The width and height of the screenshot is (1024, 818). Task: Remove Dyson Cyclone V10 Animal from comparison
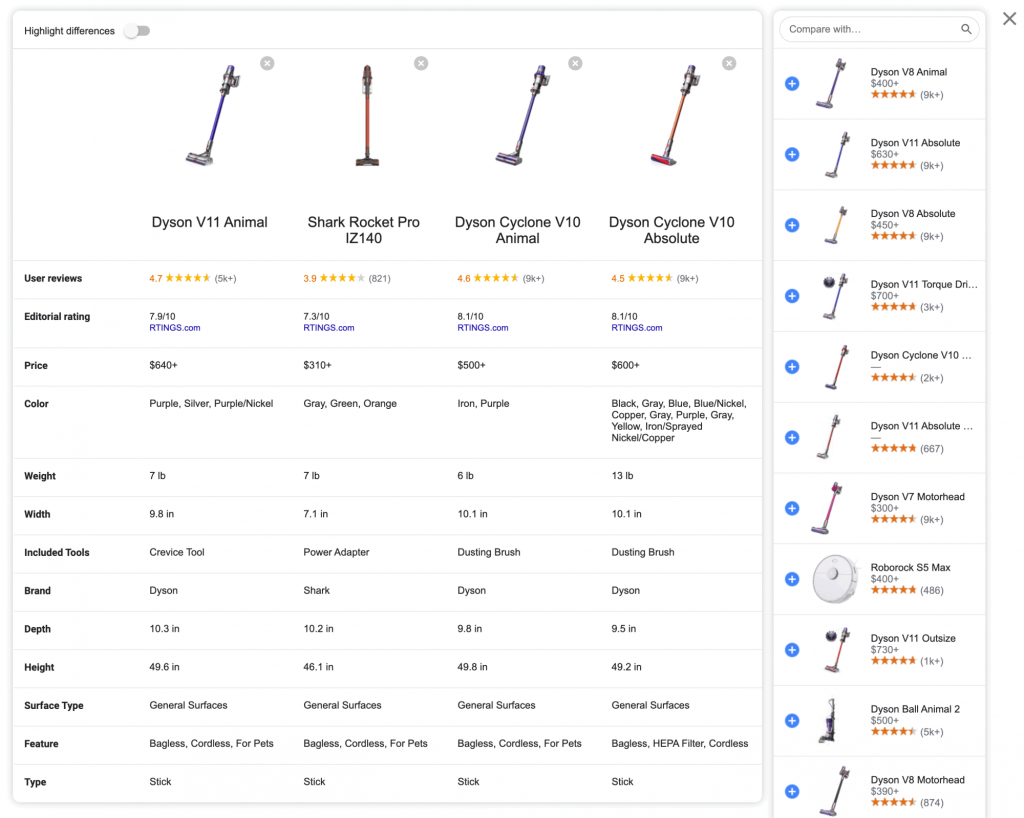575,63
